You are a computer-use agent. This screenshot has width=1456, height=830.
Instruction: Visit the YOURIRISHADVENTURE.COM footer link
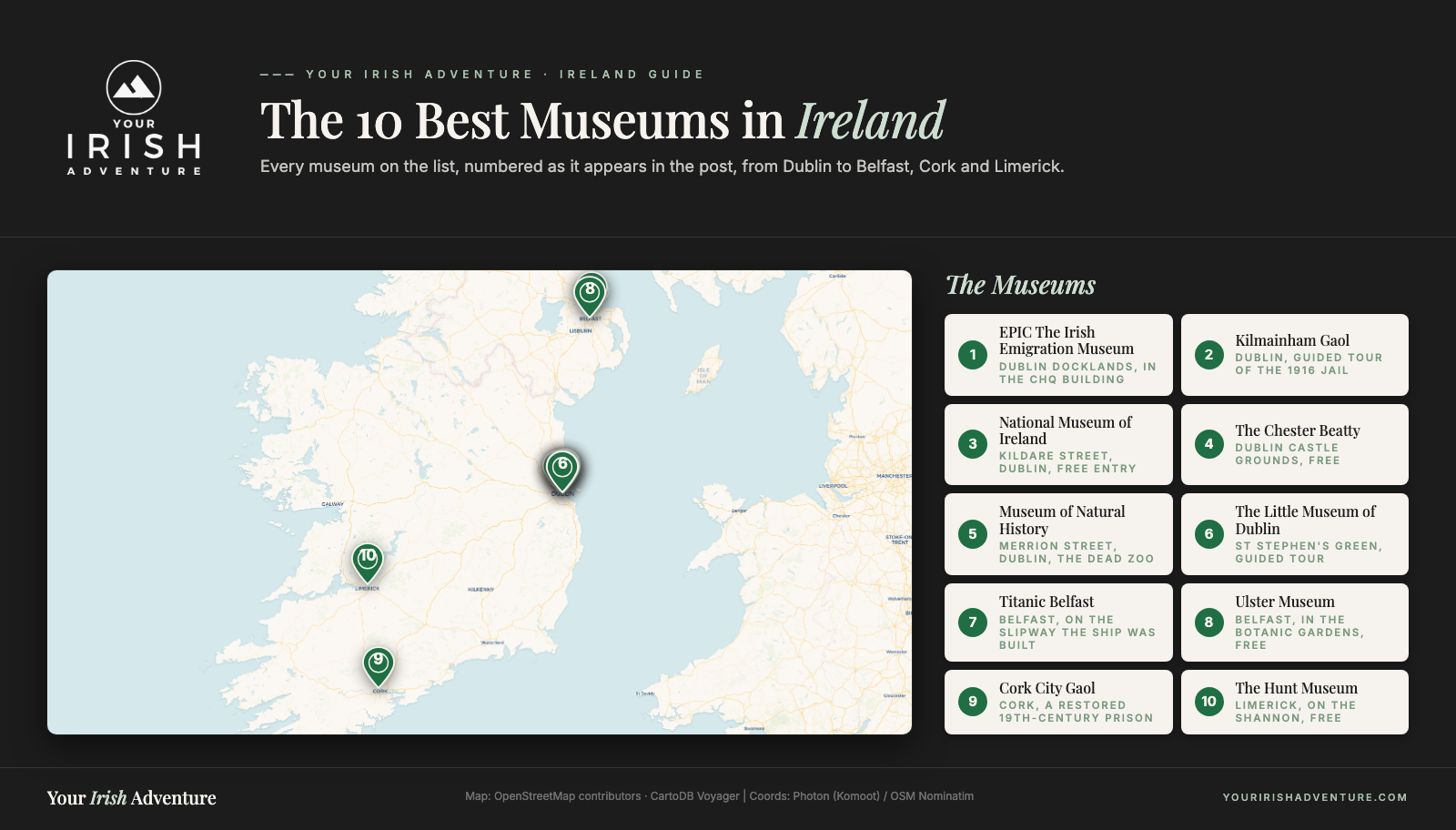pyautogui.click(x=1315, y=797)
